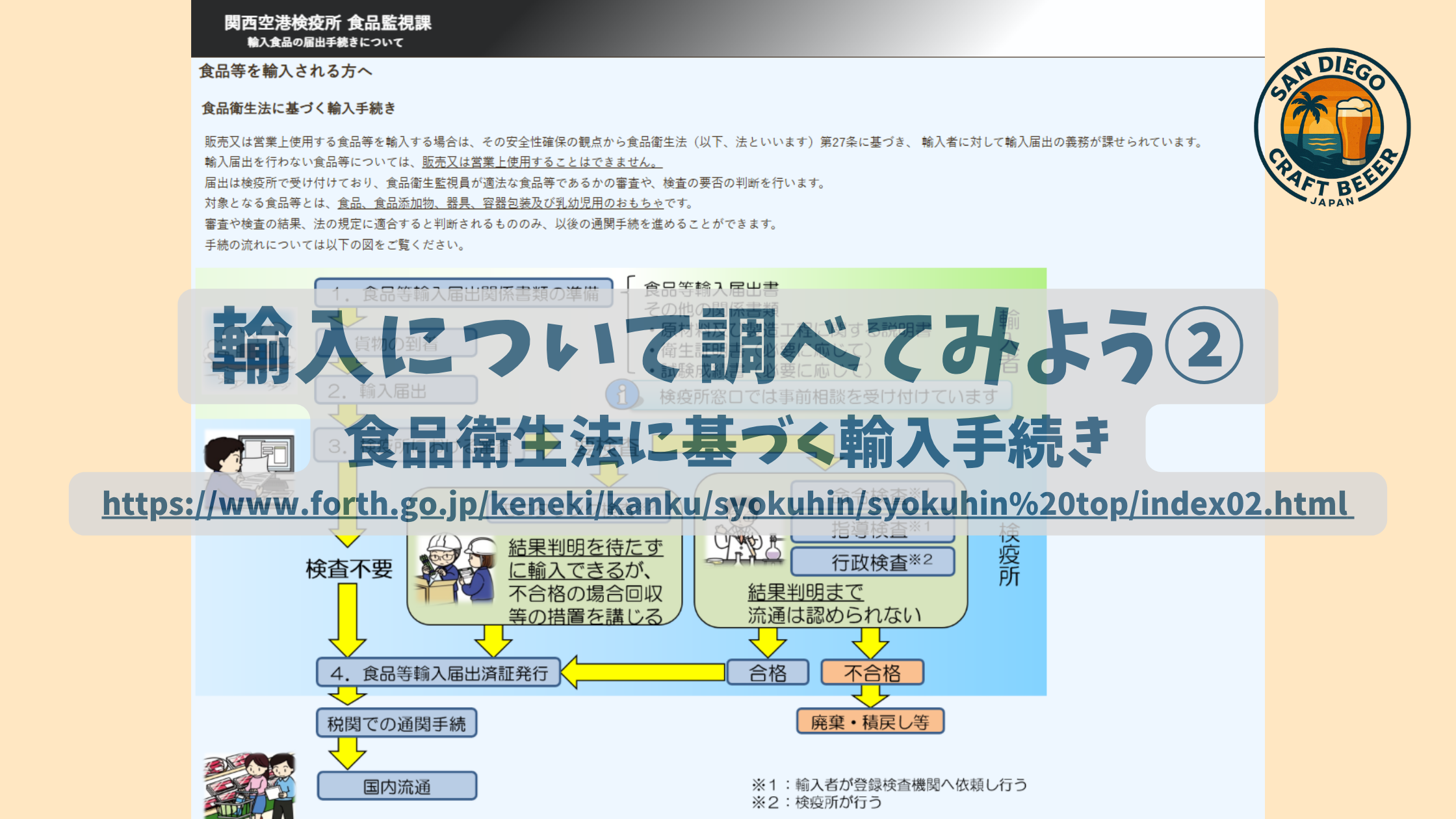Click the shoppers at supermarket illustration
The width and height of the screenshot is (1456, 819).
coord(250,786)
